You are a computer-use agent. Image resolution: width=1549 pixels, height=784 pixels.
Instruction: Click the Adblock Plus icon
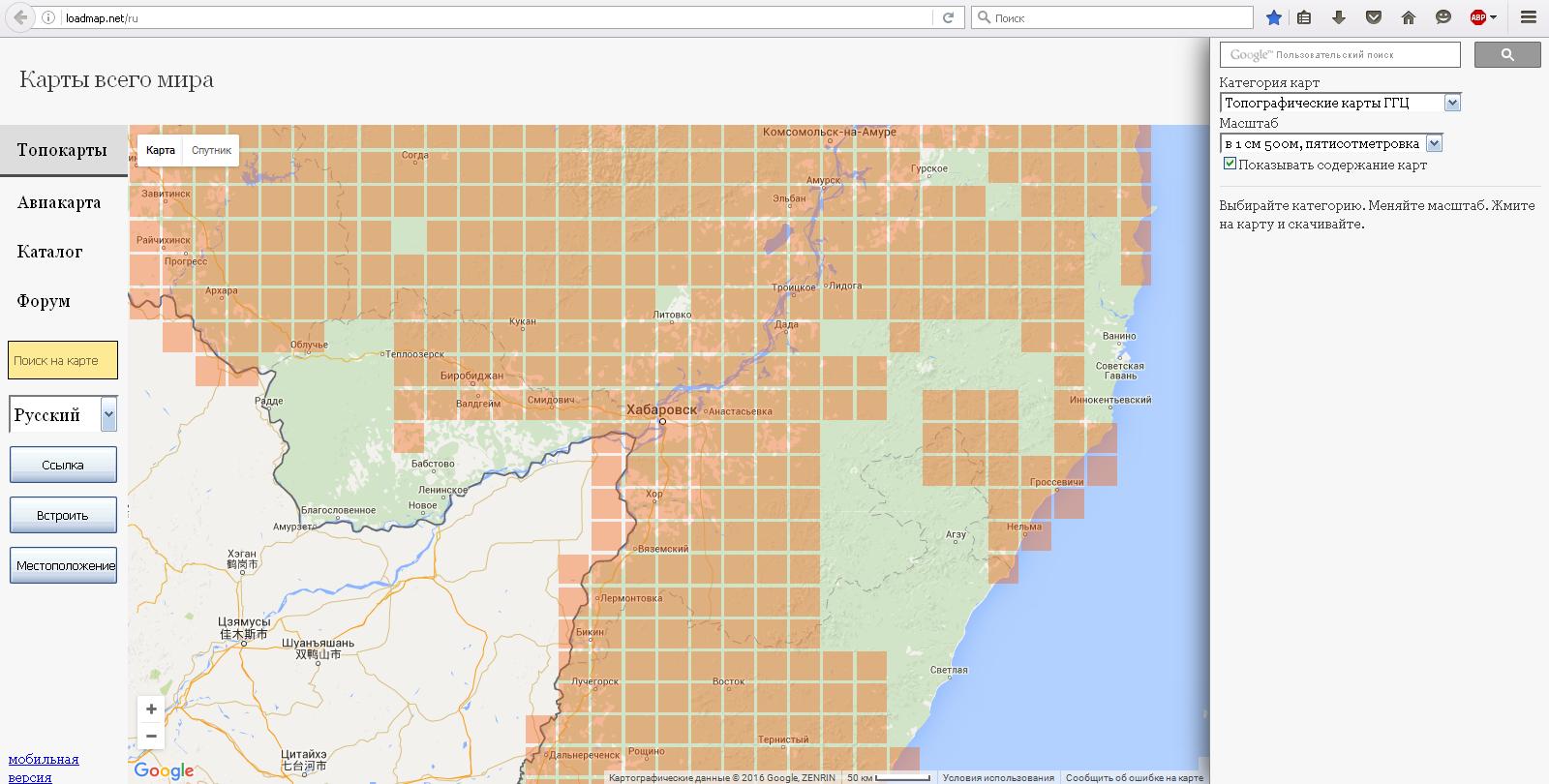(1478, 17)
